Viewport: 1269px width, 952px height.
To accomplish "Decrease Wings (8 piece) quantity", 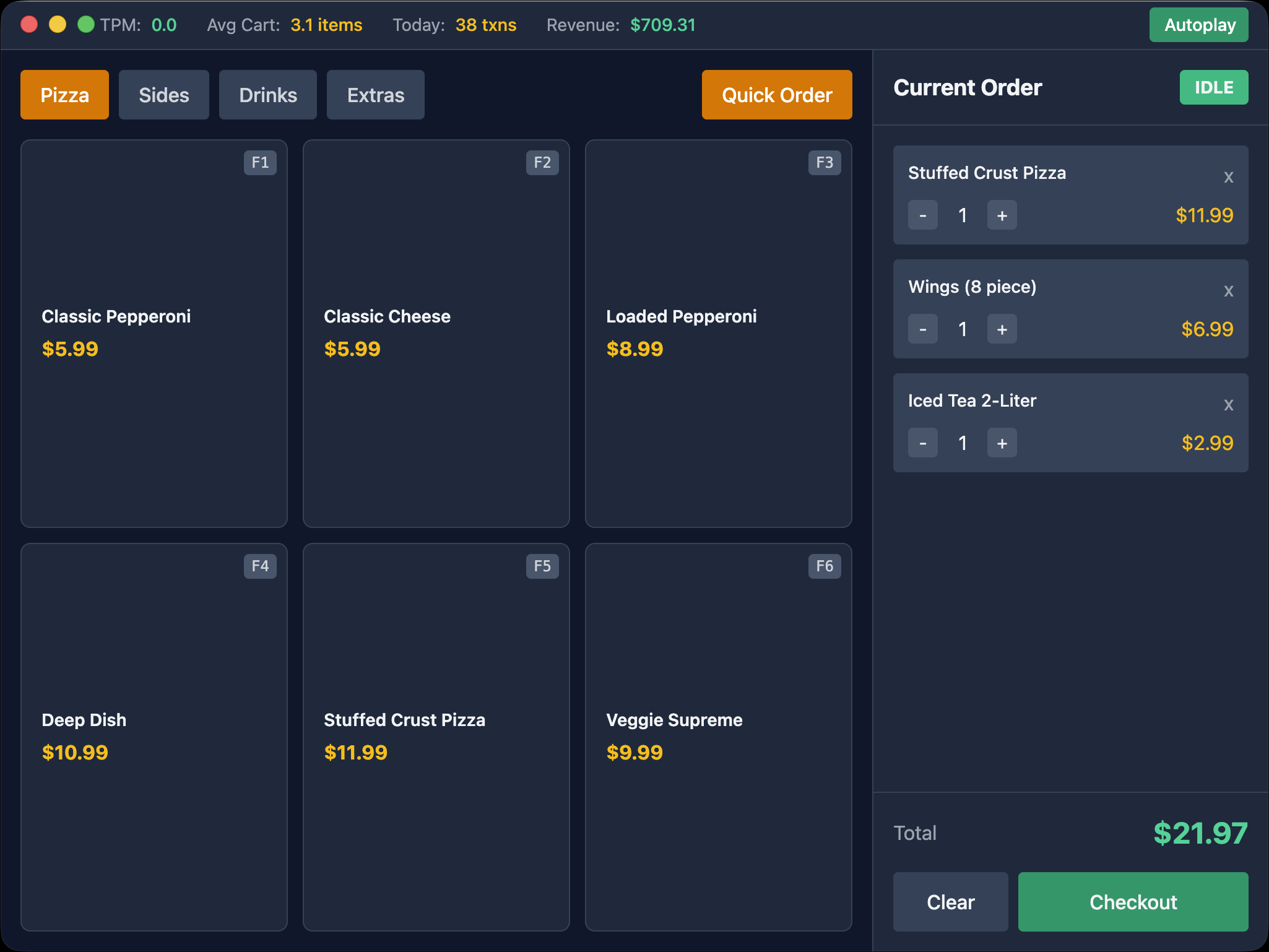I will [x=922, y=329].
